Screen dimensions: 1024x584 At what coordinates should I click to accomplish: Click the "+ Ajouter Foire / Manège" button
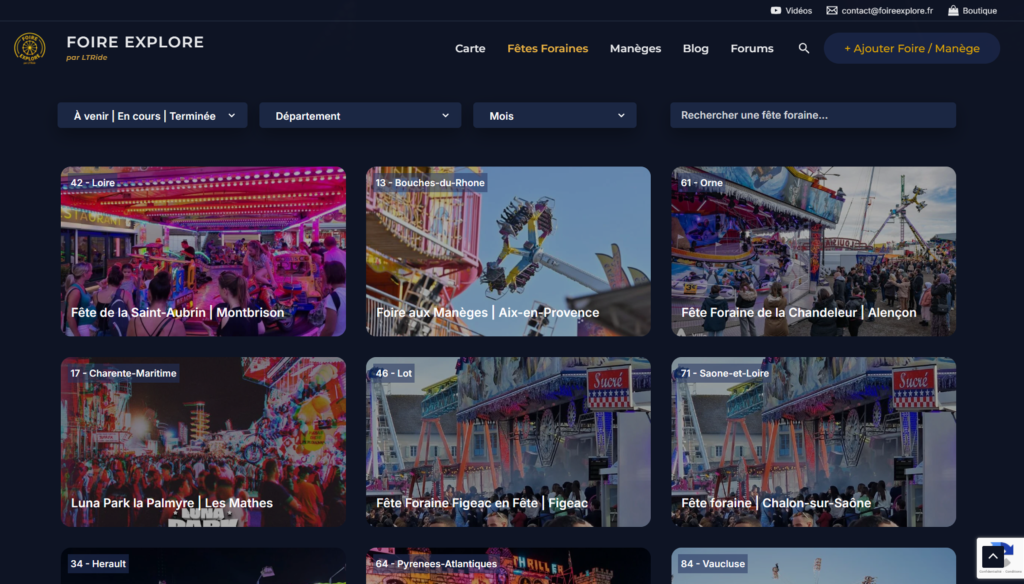point(911,47)
